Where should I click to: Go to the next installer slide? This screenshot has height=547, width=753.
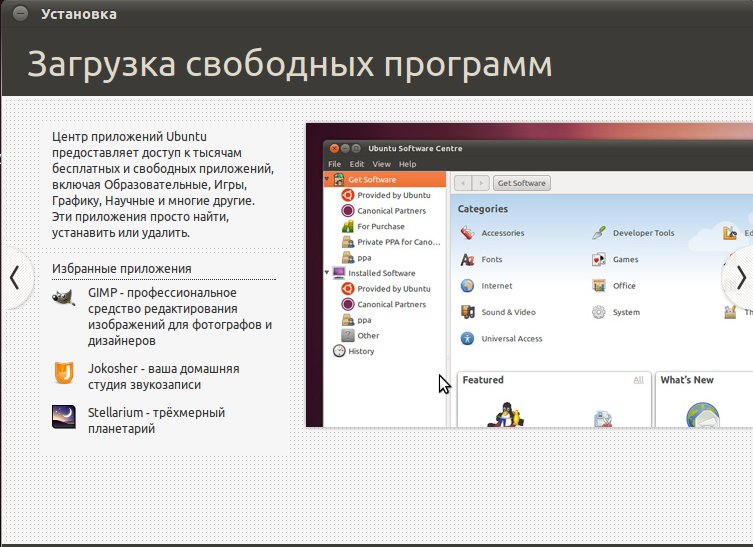point(740,278)
